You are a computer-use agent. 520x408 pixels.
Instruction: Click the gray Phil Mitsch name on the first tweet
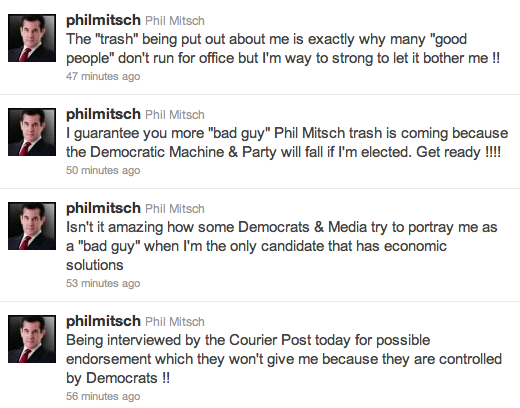(x=175, y=21)
